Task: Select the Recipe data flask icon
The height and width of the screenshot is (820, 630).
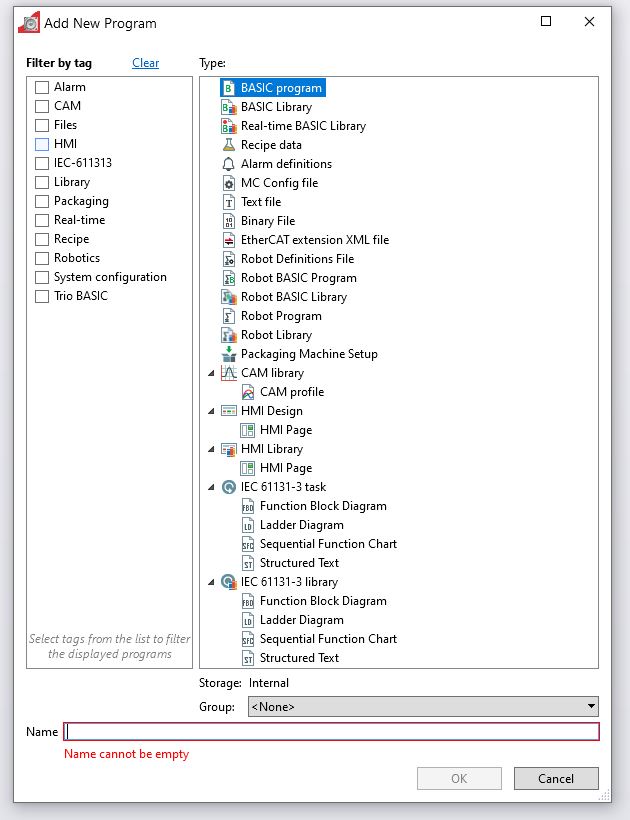Action: click(x=228, y=145)
